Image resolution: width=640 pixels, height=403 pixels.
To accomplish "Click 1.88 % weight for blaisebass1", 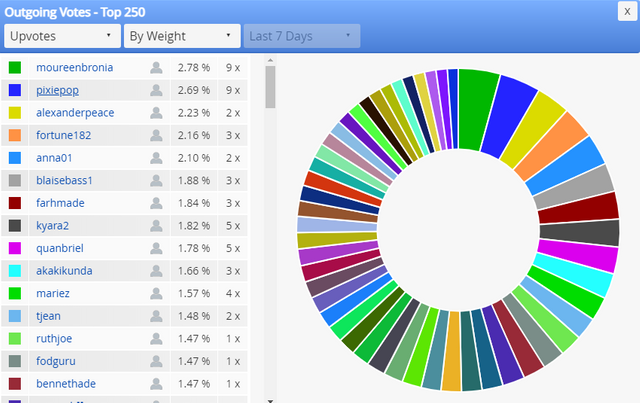I will point(194,180).
